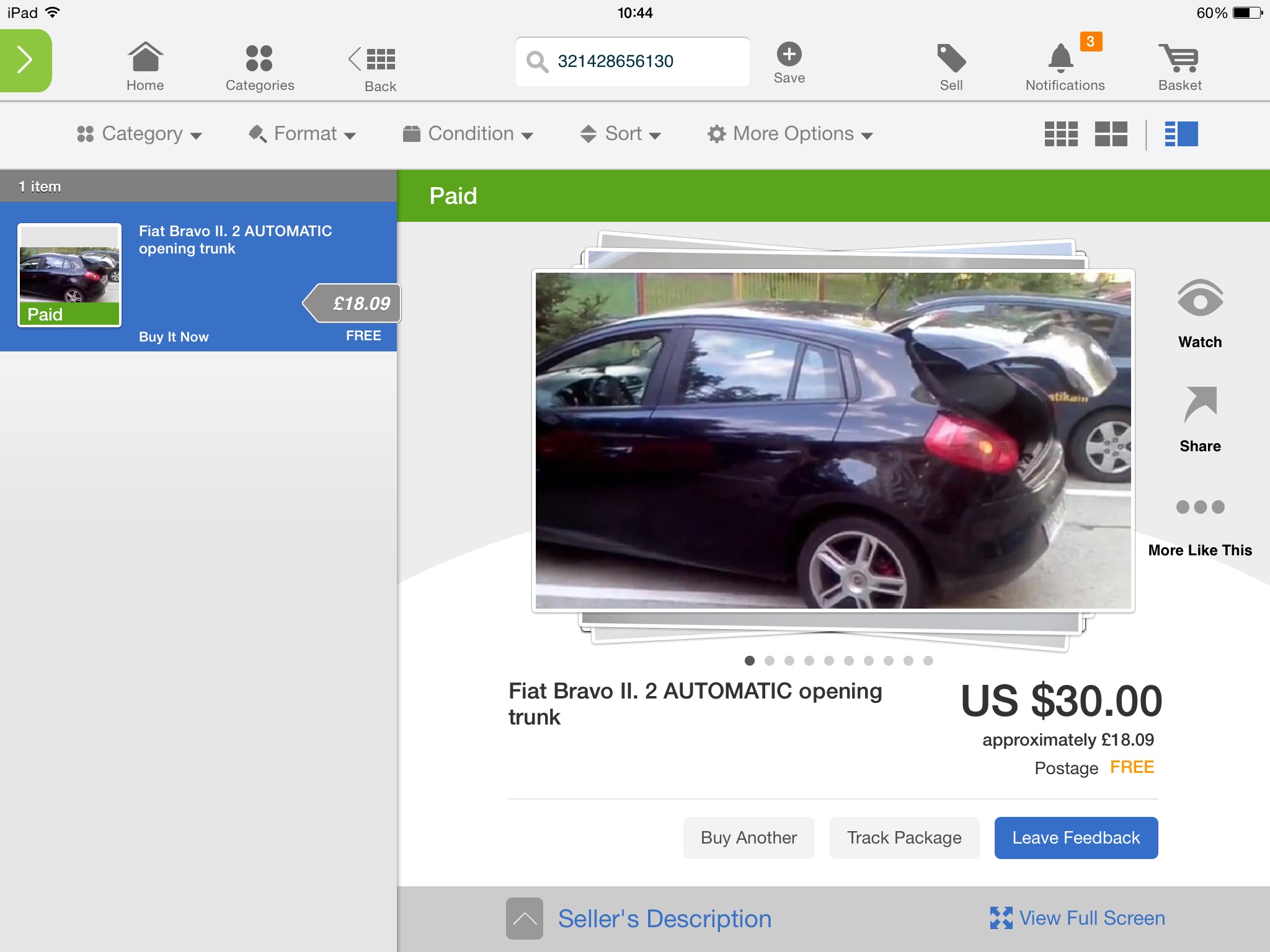The image size is (1270, 952).
Task: Open the Sort dropdown
Action: (621, 134)
